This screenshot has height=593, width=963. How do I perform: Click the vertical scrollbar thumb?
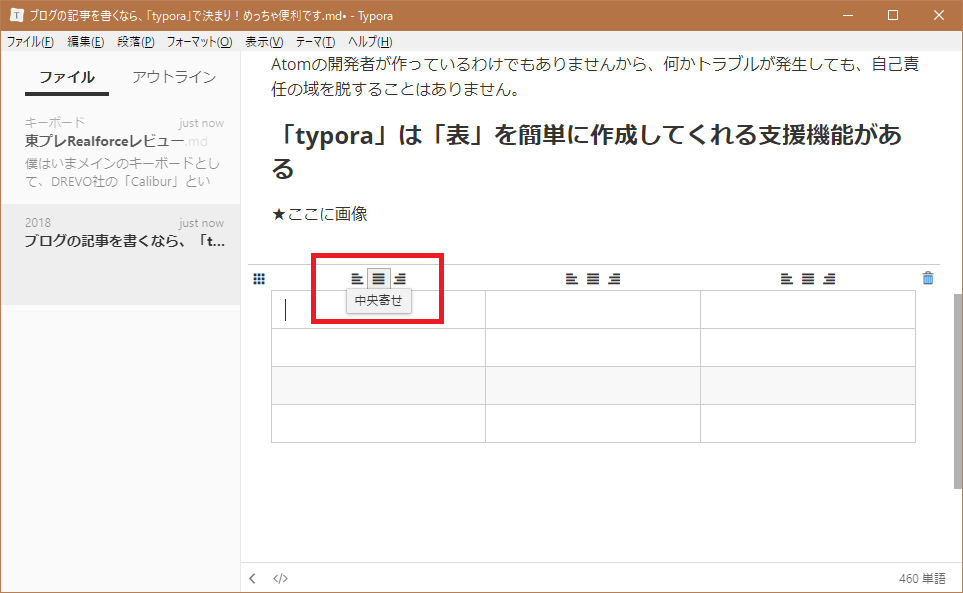[957, 391]
